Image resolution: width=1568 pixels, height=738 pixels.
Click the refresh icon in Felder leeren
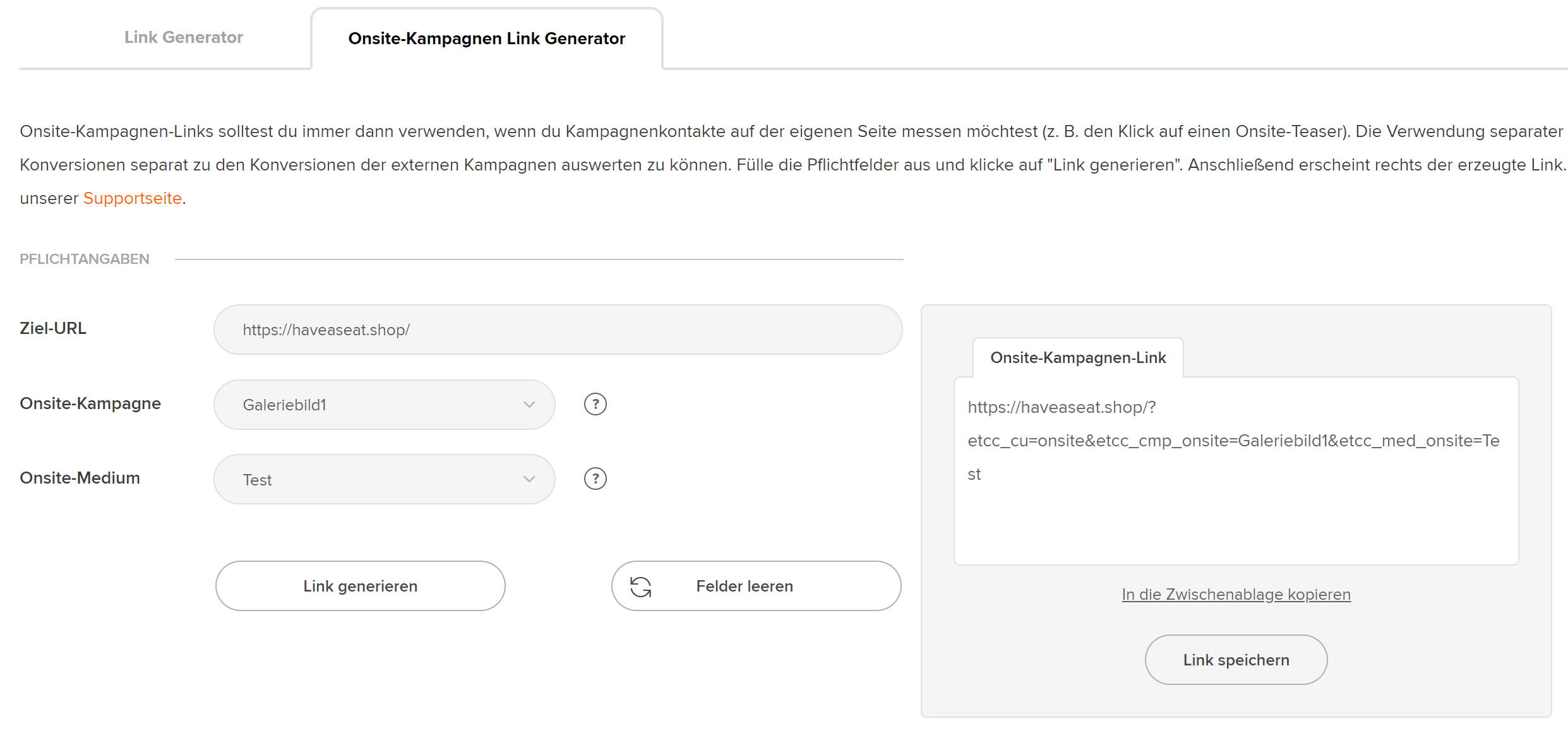tap(640, 586)
